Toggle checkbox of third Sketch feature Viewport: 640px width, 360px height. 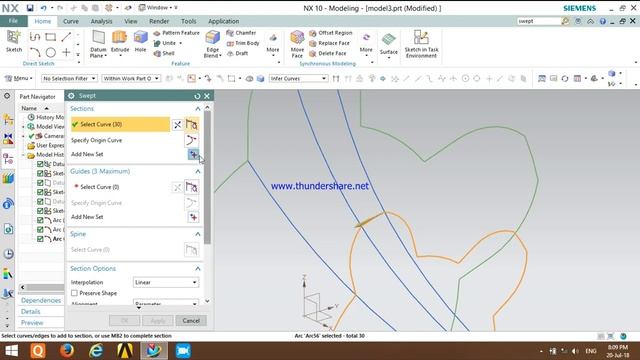40,211
